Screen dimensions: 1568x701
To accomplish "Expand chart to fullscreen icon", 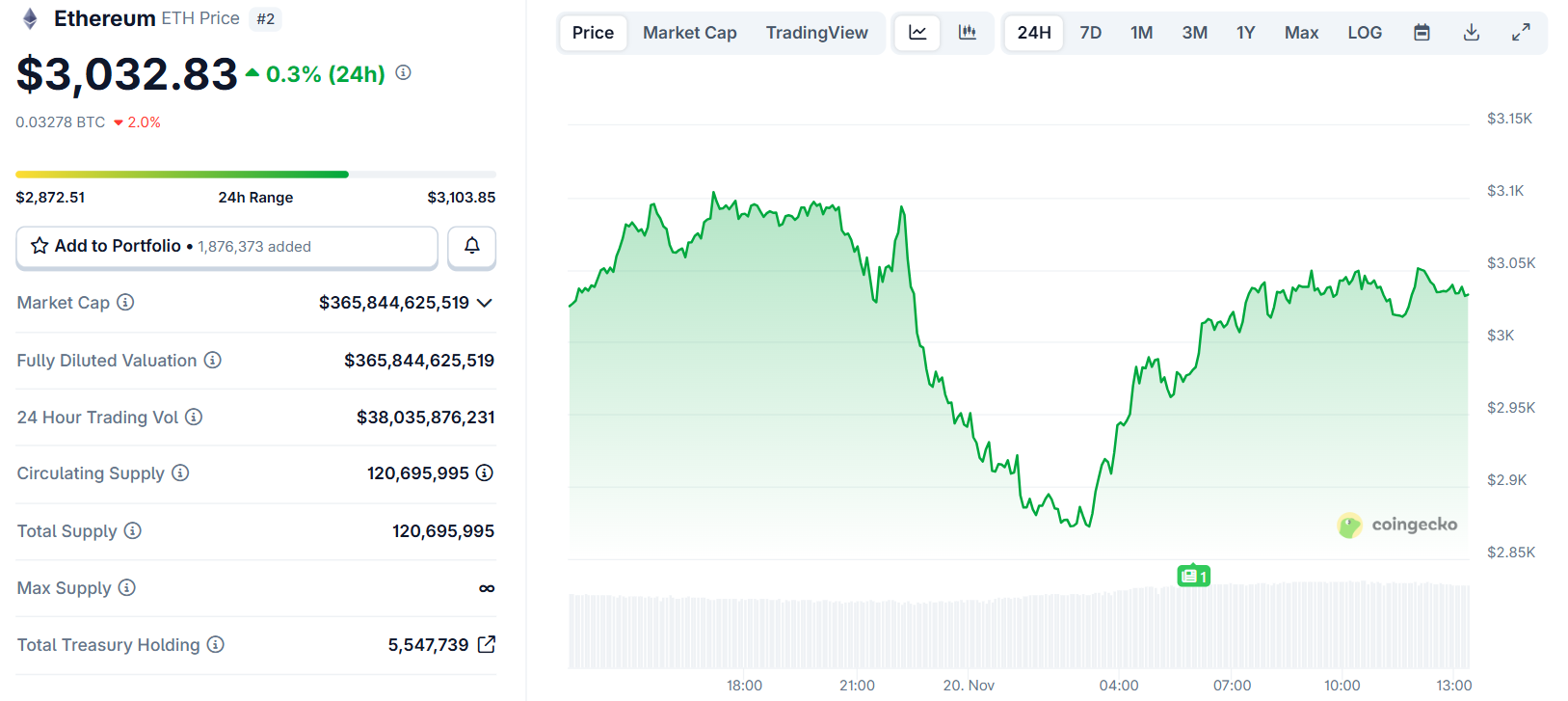I will (x=1521, y=33).
